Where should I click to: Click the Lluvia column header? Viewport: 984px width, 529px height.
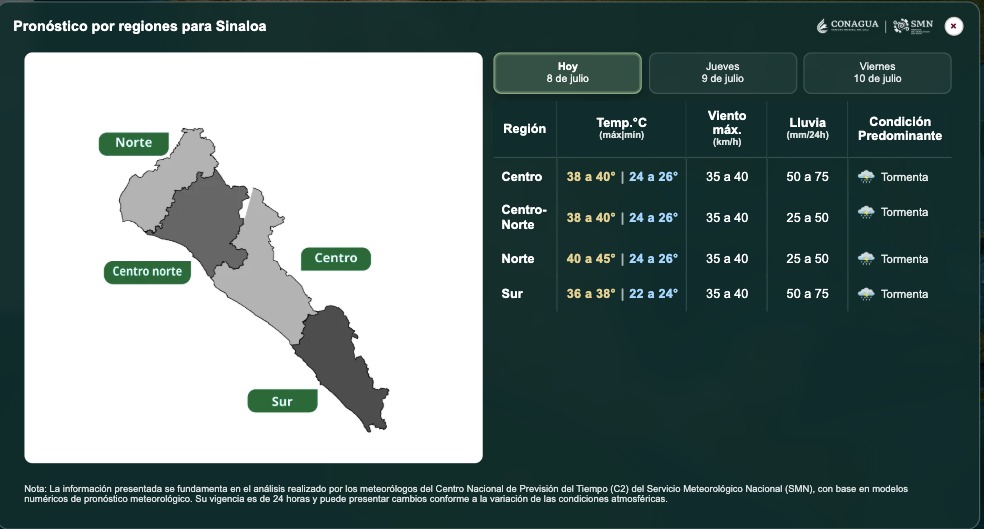(807, 127)
